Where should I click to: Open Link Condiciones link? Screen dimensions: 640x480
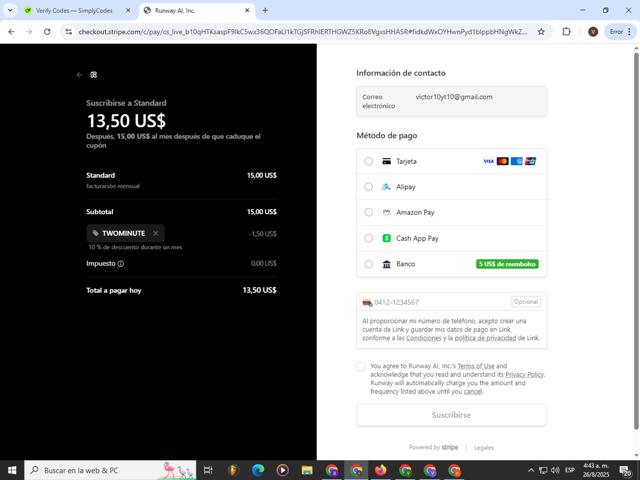[x=424, y=338]
